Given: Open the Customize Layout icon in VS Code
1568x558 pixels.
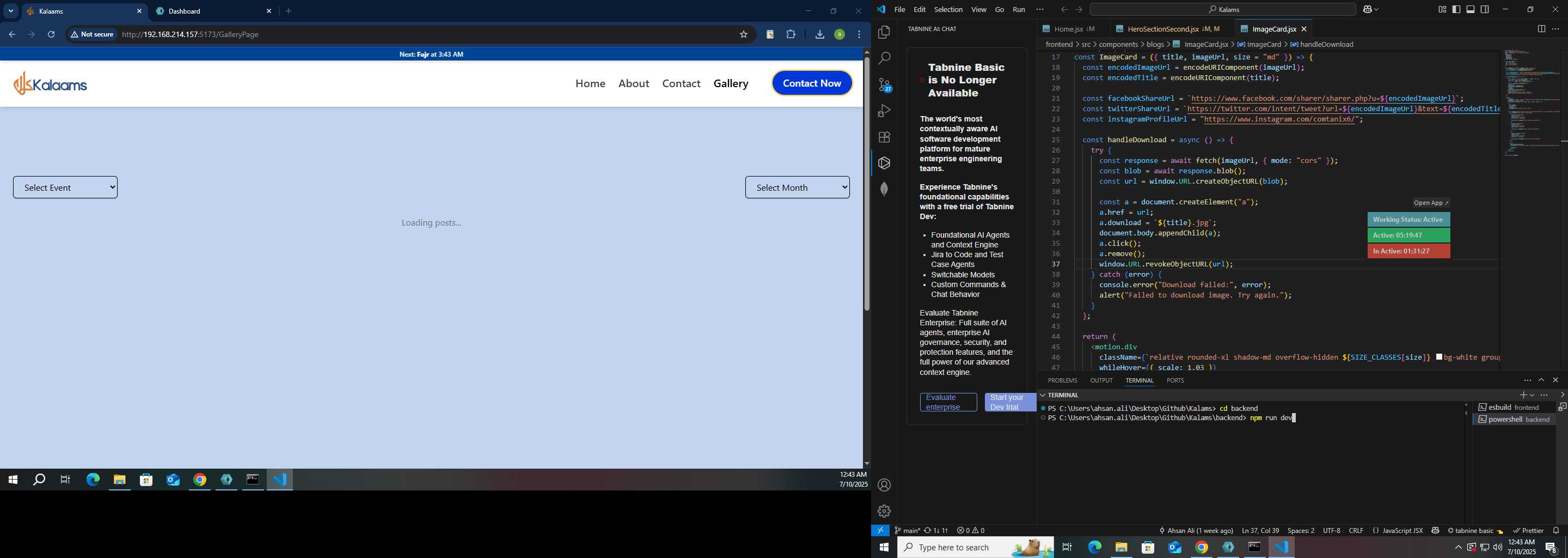Looking at the screenshot, I should tap(1441, 10).
